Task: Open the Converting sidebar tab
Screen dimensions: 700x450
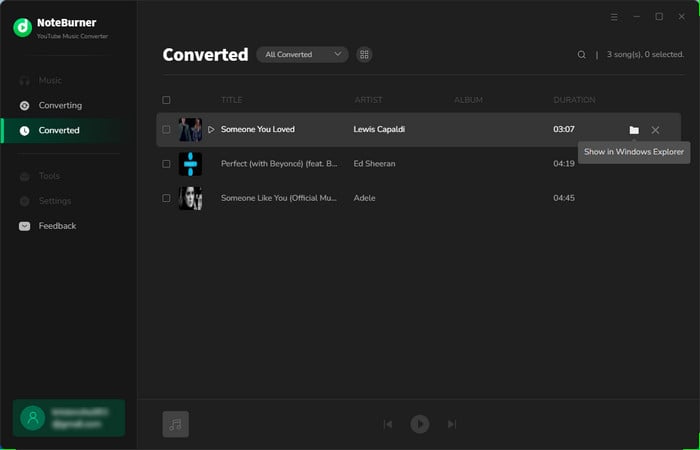Action: (x=60, y=105)
